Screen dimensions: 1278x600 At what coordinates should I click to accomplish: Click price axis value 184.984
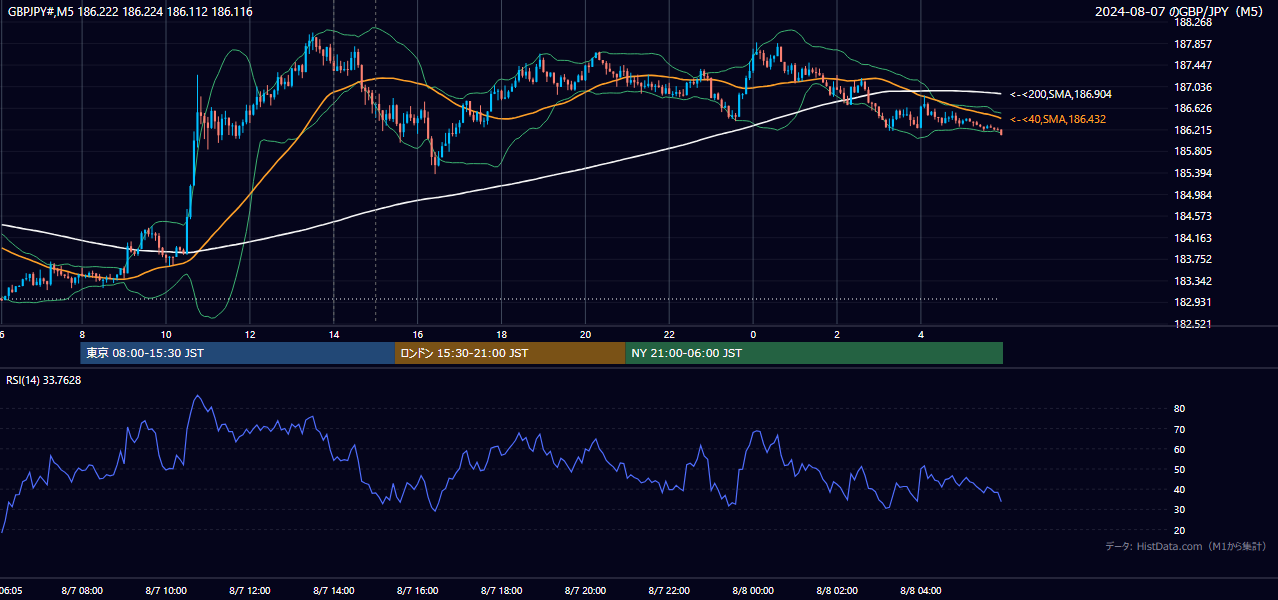1193,195
